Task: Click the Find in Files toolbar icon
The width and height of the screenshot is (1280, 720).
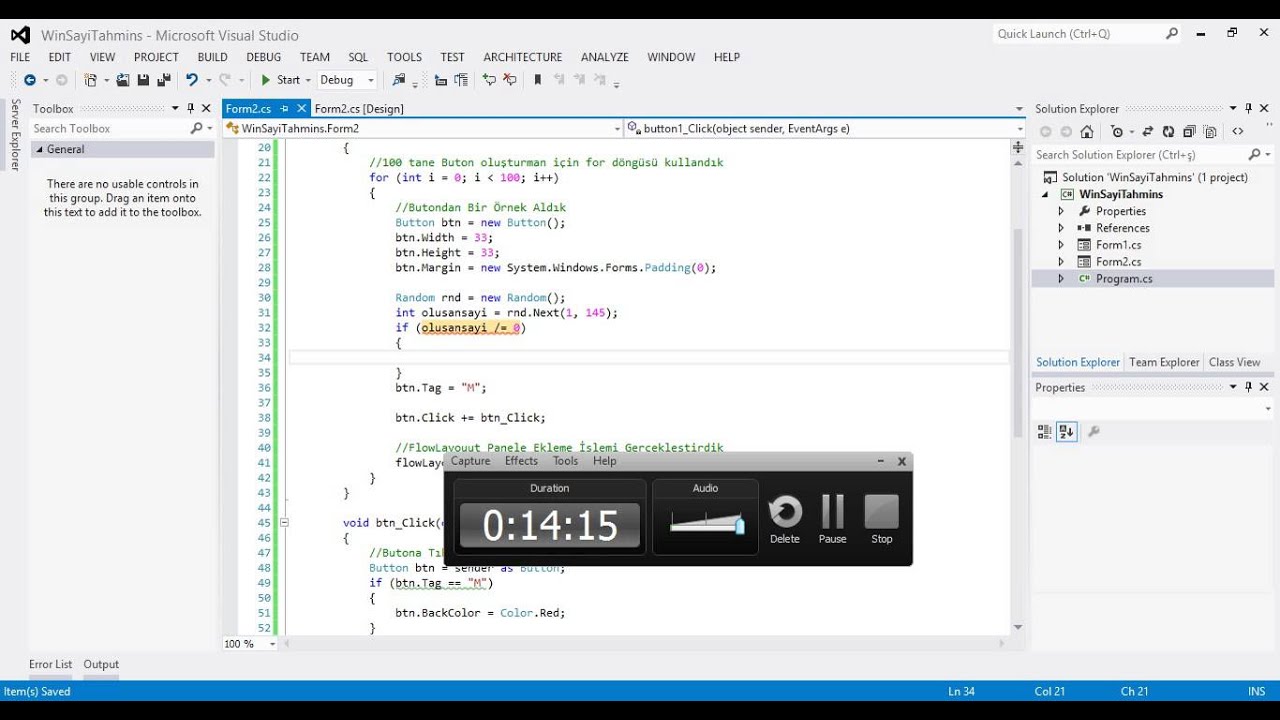Action: pos(399,80)
